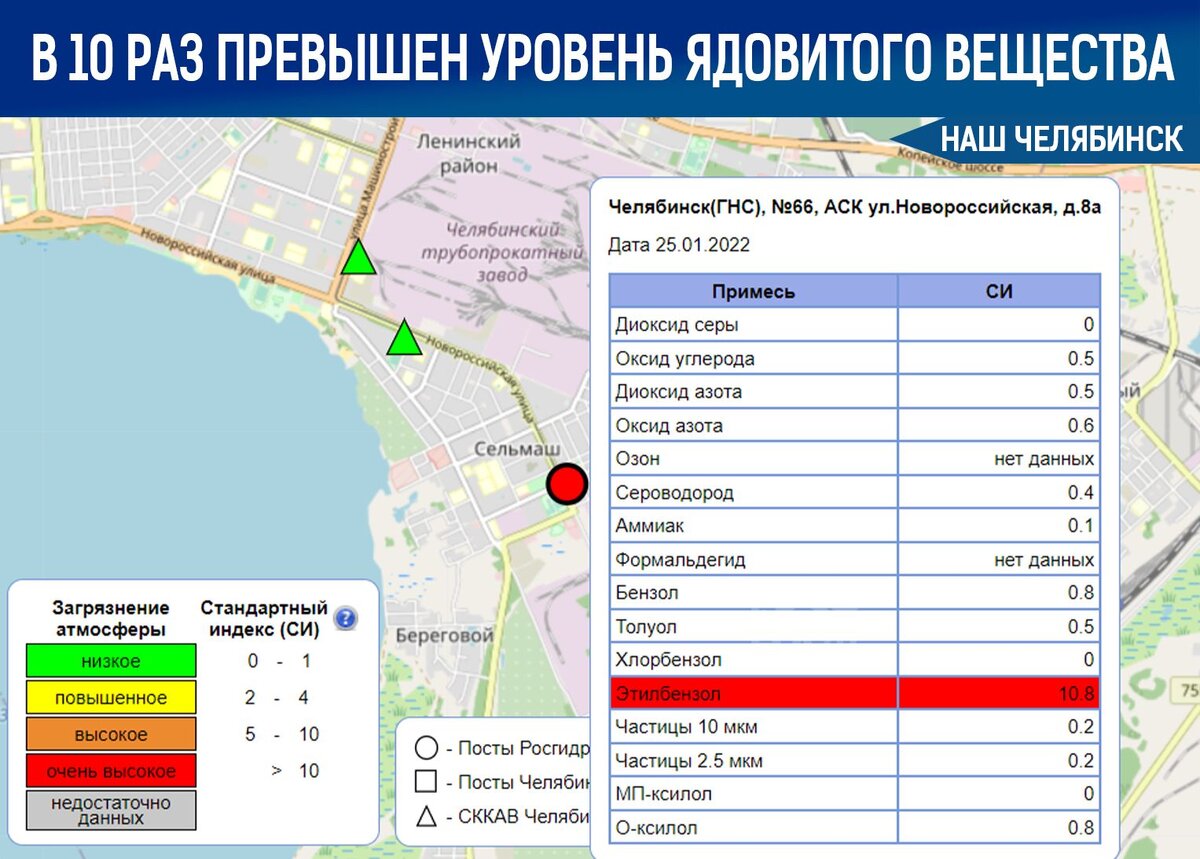Image resolution: width=1200 pixels, height=859 pixels.
Task: Select the Частицы 2.5 мкм row
Action: coord(855,761)
